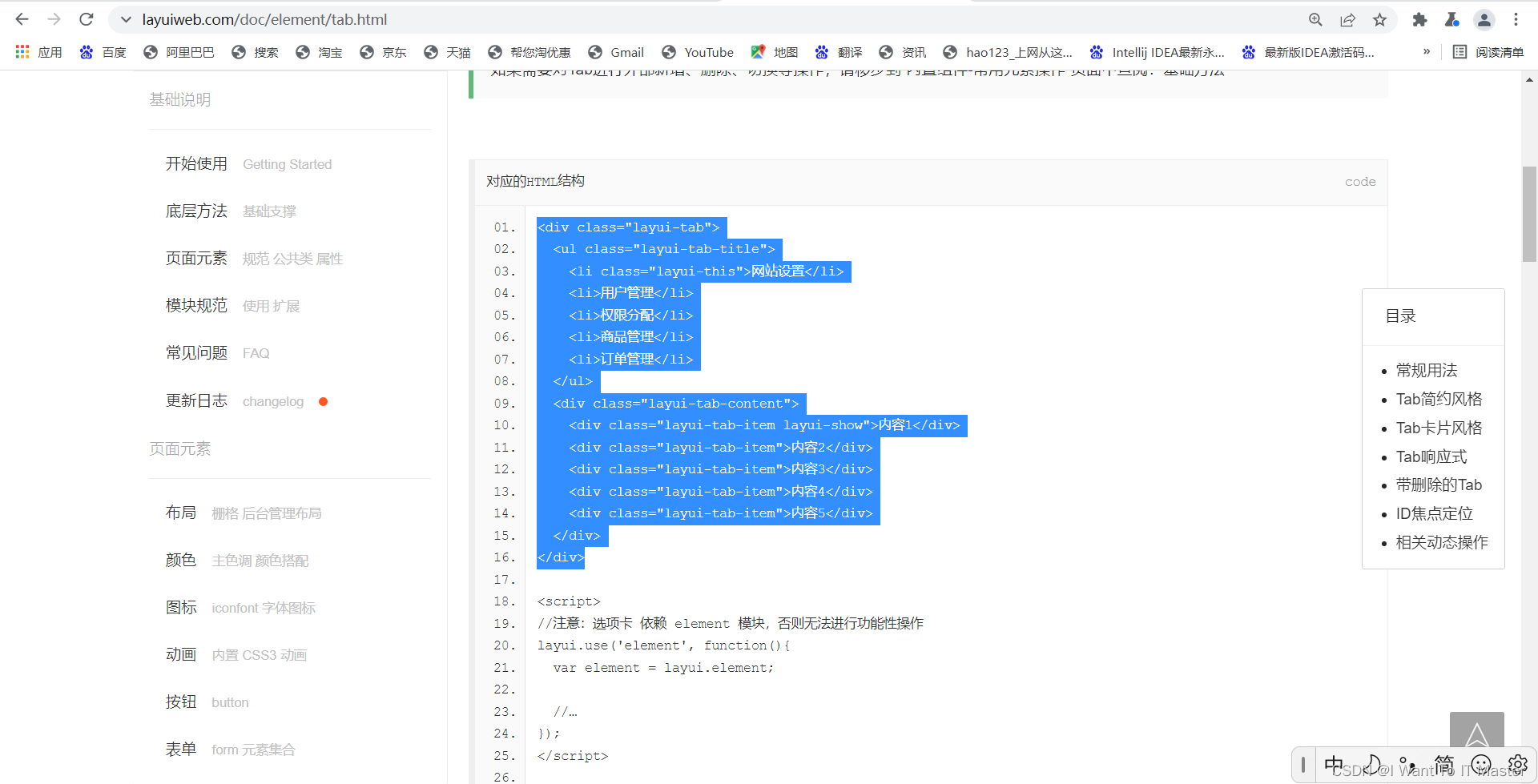This screenshot has height=784, width=1538.
Task: Open 表单 form docs in sidebar
Action: [x=230, y=750]
